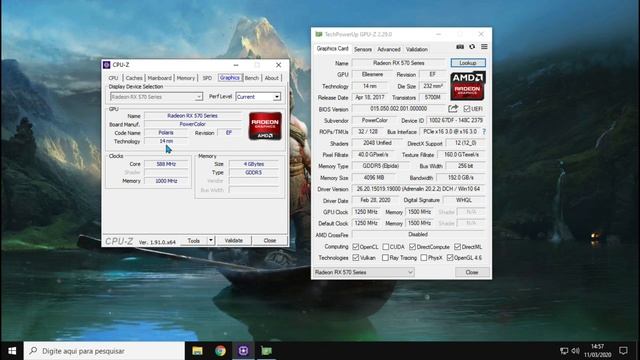Click the Memory Type GDDR5 field
Screen dimensions: 640x360
point(380,166)
